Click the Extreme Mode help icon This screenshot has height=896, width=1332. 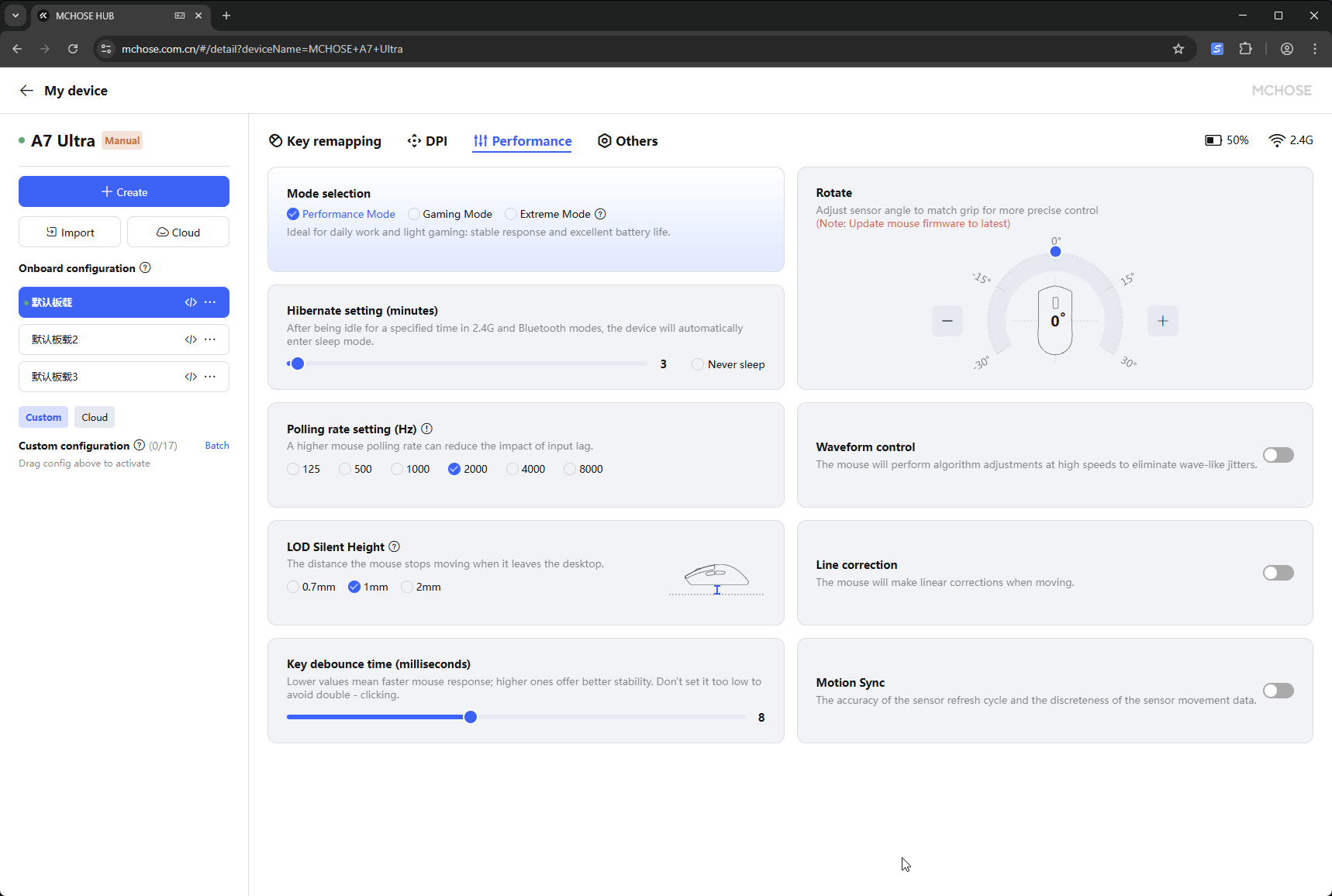[600, 215]
